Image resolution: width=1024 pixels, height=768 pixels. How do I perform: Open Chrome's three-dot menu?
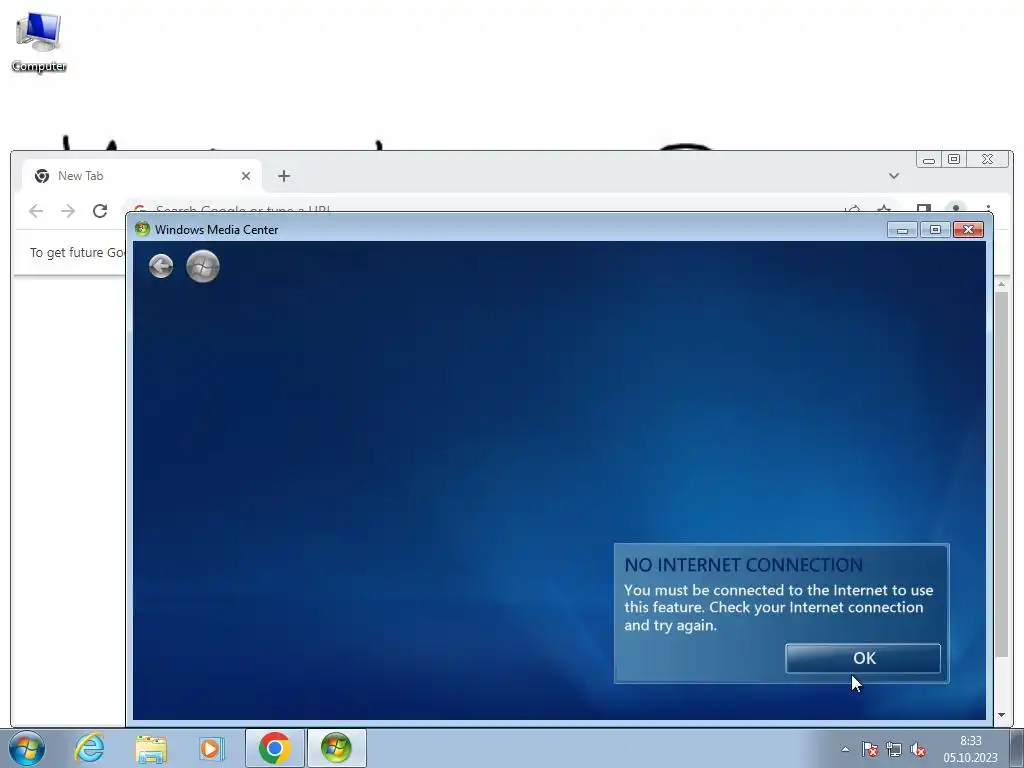989,209
